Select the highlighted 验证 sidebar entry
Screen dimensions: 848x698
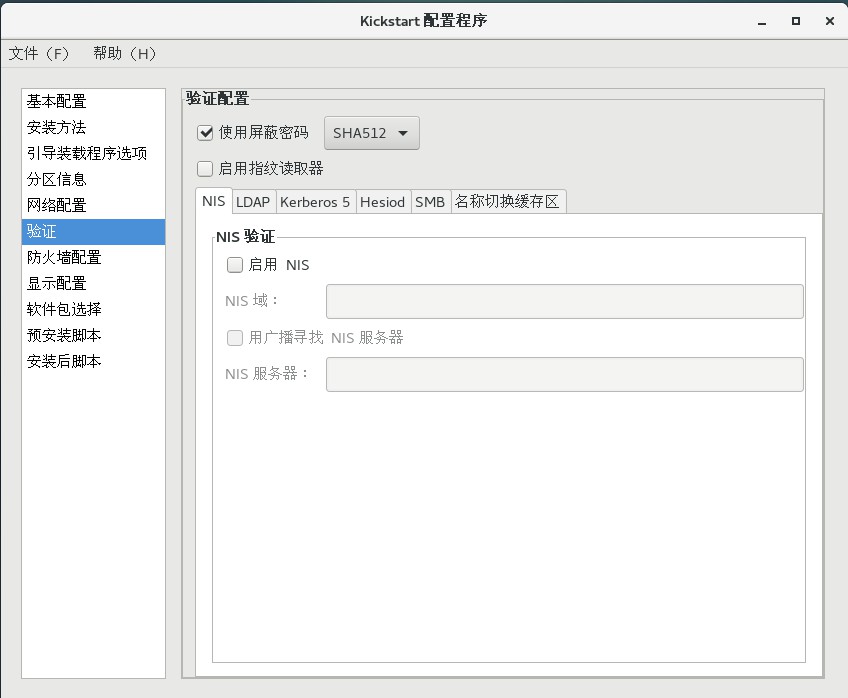click(93, 231)
